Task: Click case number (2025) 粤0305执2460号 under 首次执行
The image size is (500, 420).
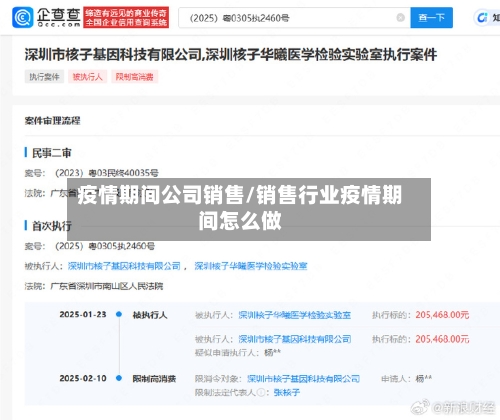Action: pos(105,246)
